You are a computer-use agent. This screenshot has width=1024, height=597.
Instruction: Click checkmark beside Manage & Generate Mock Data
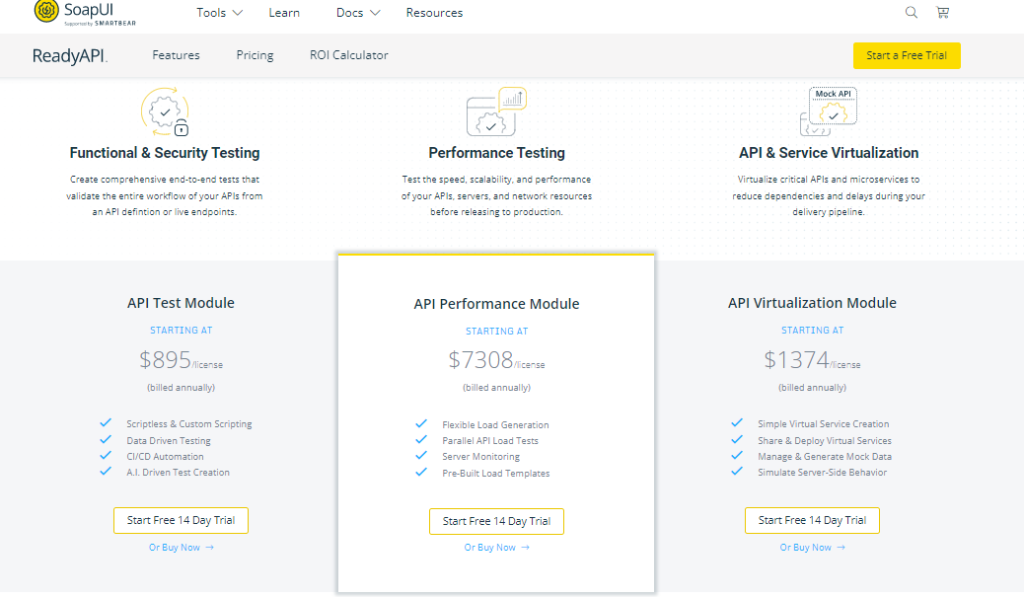click(737, 455)
